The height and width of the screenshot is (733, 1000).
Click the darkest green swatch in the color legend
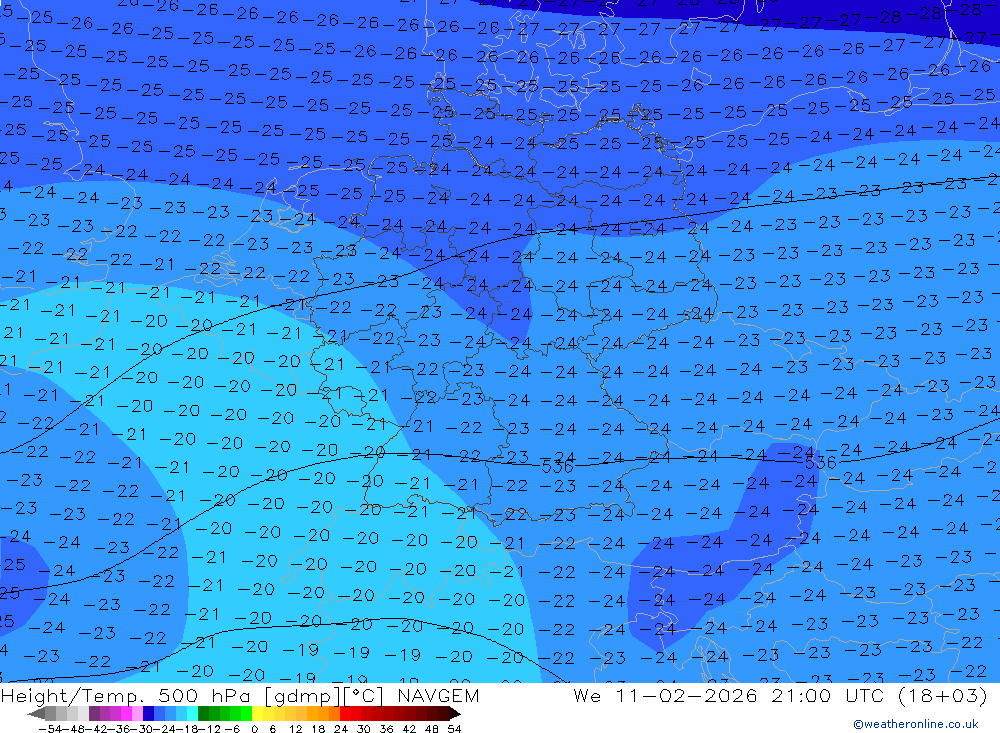[203, 714]
